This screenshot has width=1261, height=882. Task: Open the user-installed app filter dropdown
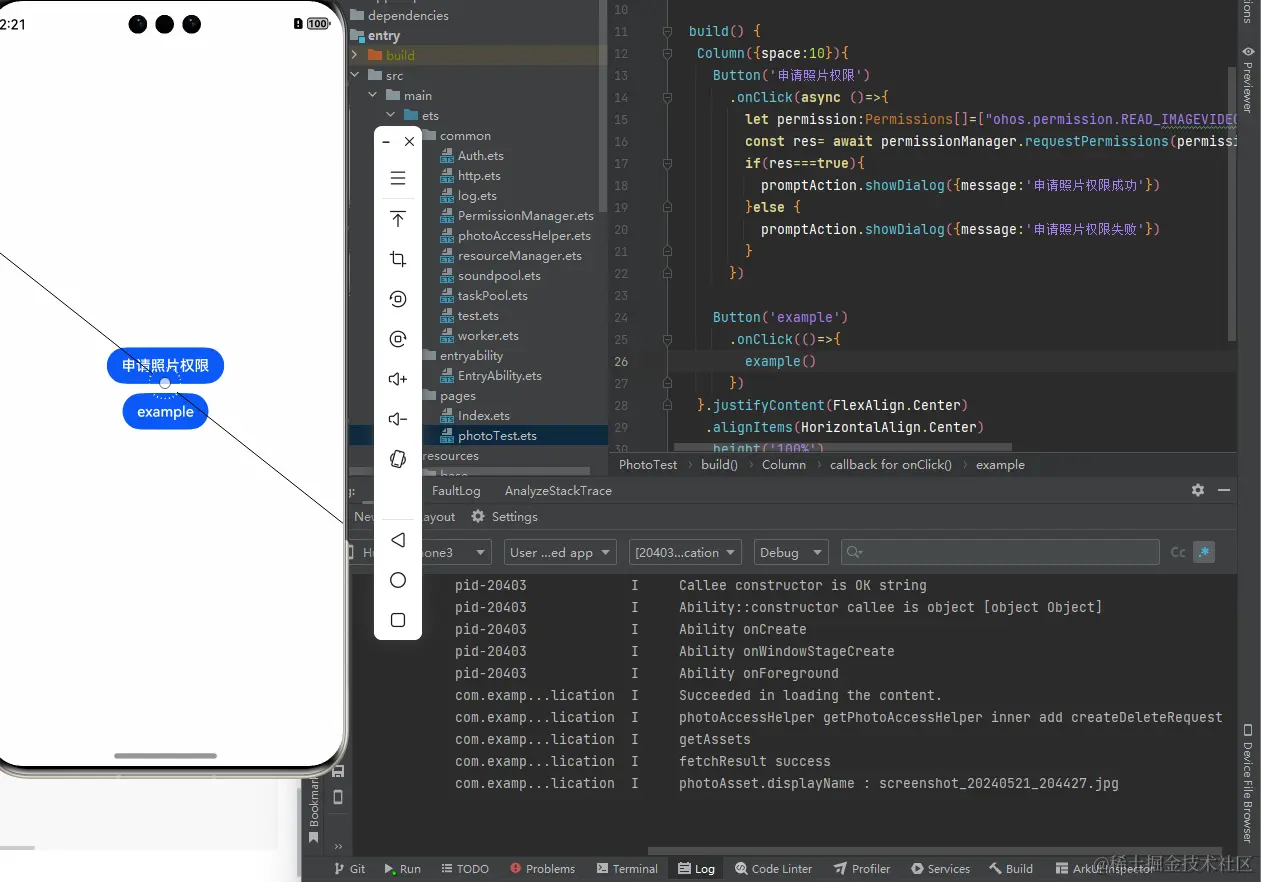(559, 552)
